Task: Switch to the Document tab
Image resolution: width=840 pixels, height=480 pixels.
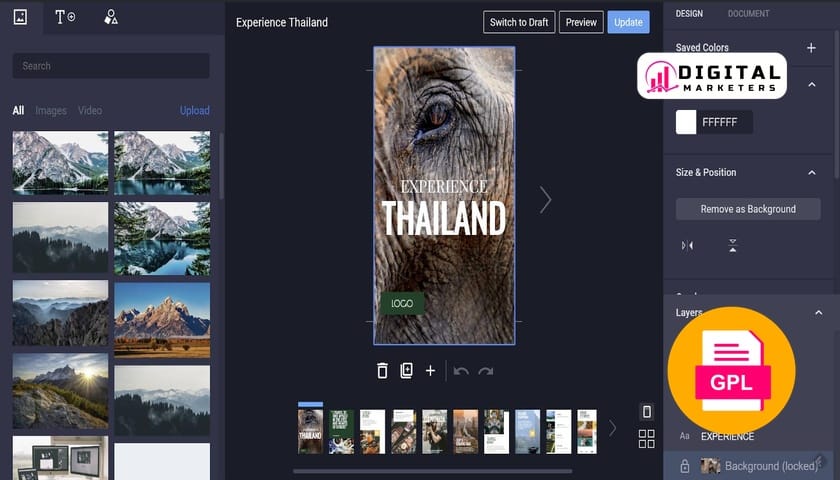Action: click(748, 14)
